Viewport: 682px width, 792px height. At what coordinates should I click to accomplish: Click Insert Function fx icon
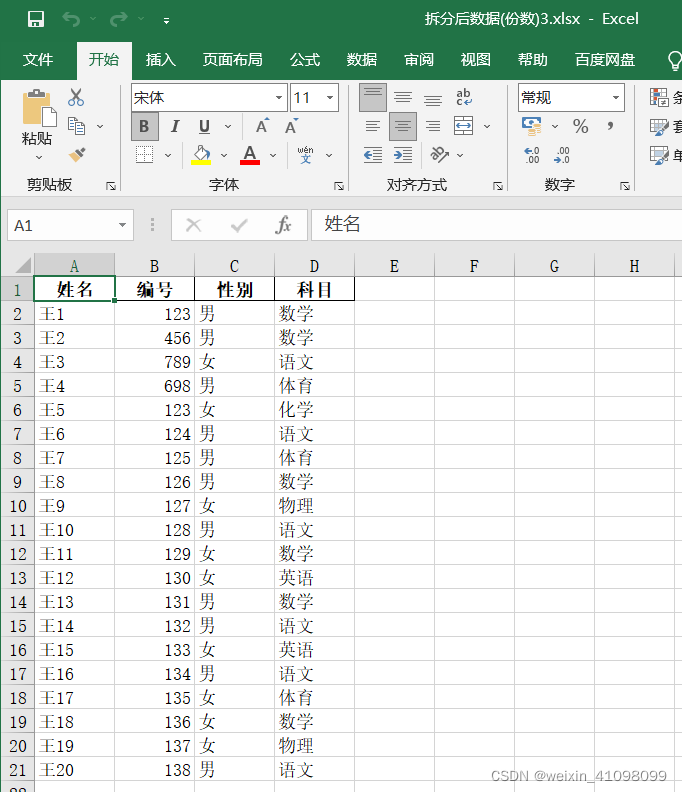coord(284,225)
